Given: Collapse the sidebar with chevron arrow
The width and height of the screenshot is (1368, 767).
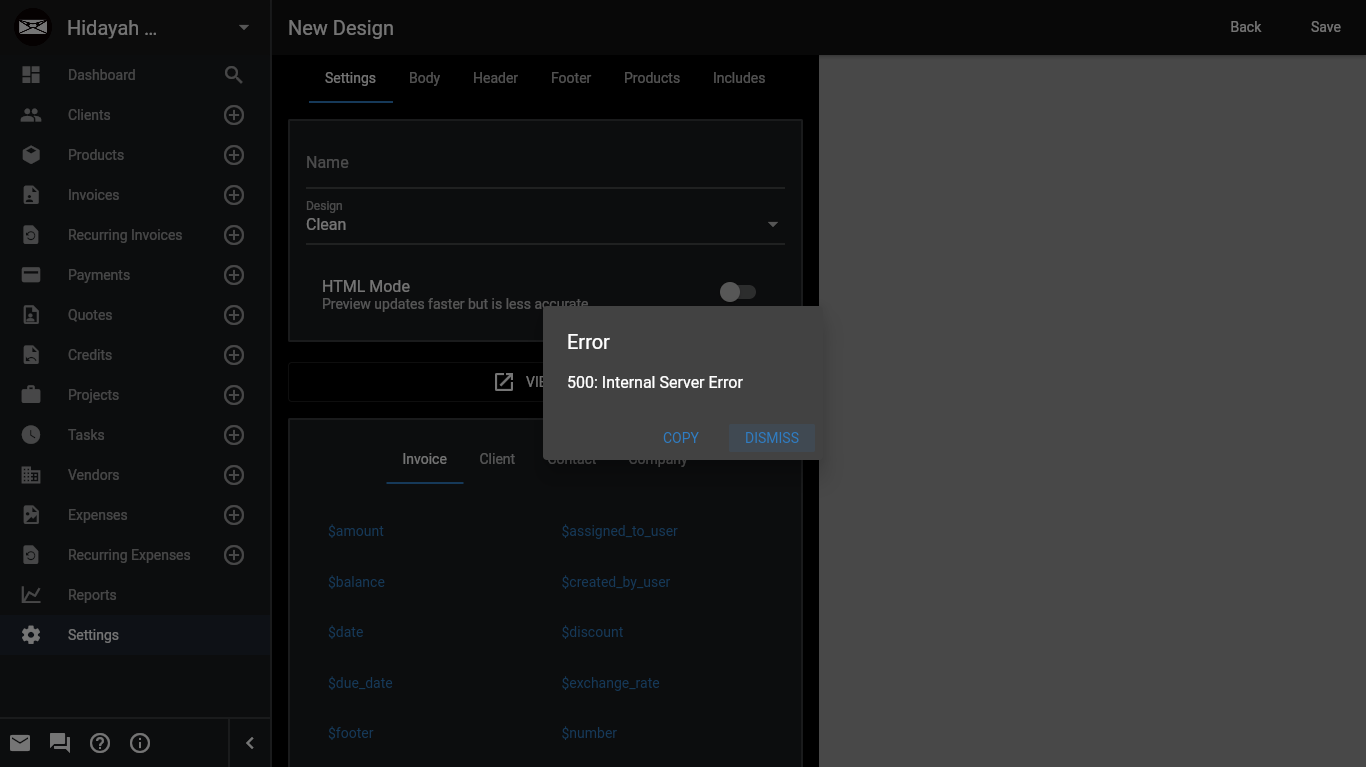Looking at the screenshot, I should pyautogui.click(x=250, y=743).
